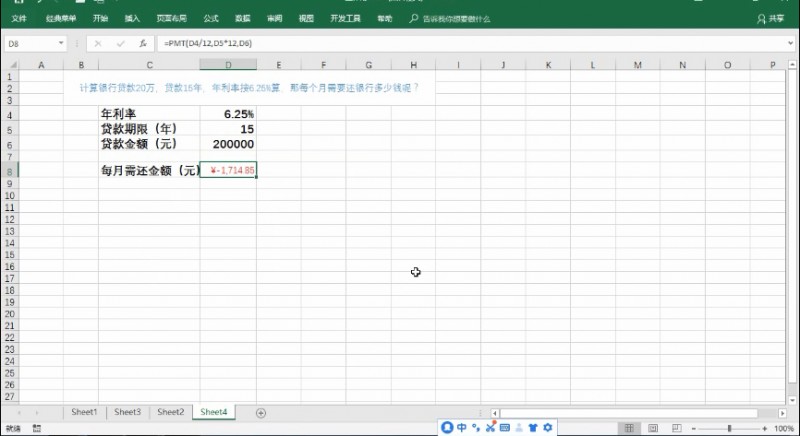The height and width of the screenshot is (436, 800).
Task: Click the input method logo icon
Action: [x=447, y=427]
